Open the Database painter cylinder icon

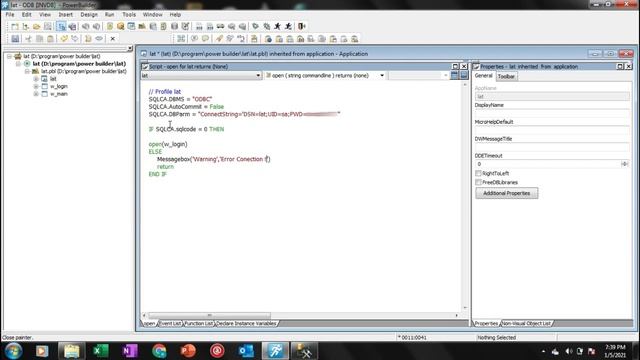coord(174,27)
